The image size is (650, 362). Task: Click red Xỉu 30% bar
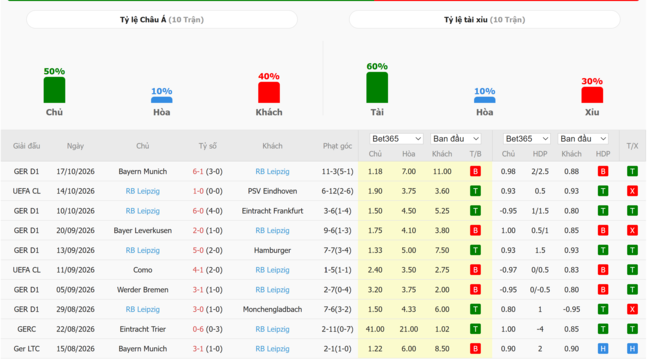click(592, 95)
